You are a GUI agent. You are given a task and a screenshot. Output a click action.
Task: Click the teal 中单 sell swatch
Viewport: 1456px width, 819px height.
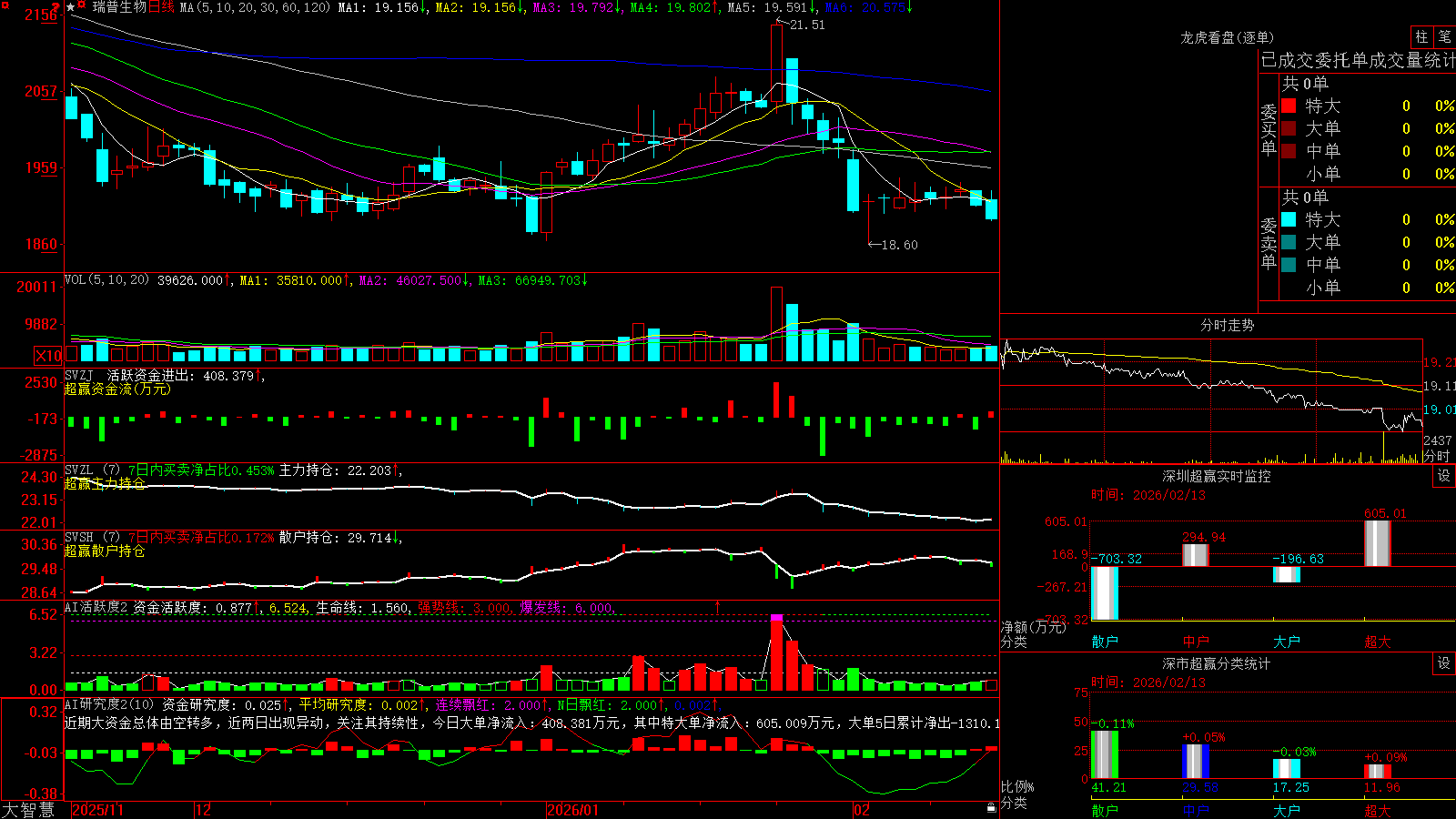(1289, 265)
